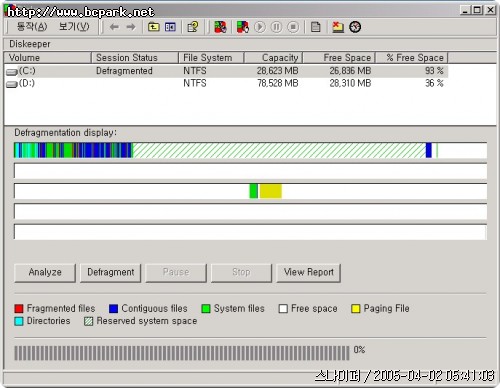Toggle the console tree pane icon
500x388 pixels.
(x=170, y=27)
